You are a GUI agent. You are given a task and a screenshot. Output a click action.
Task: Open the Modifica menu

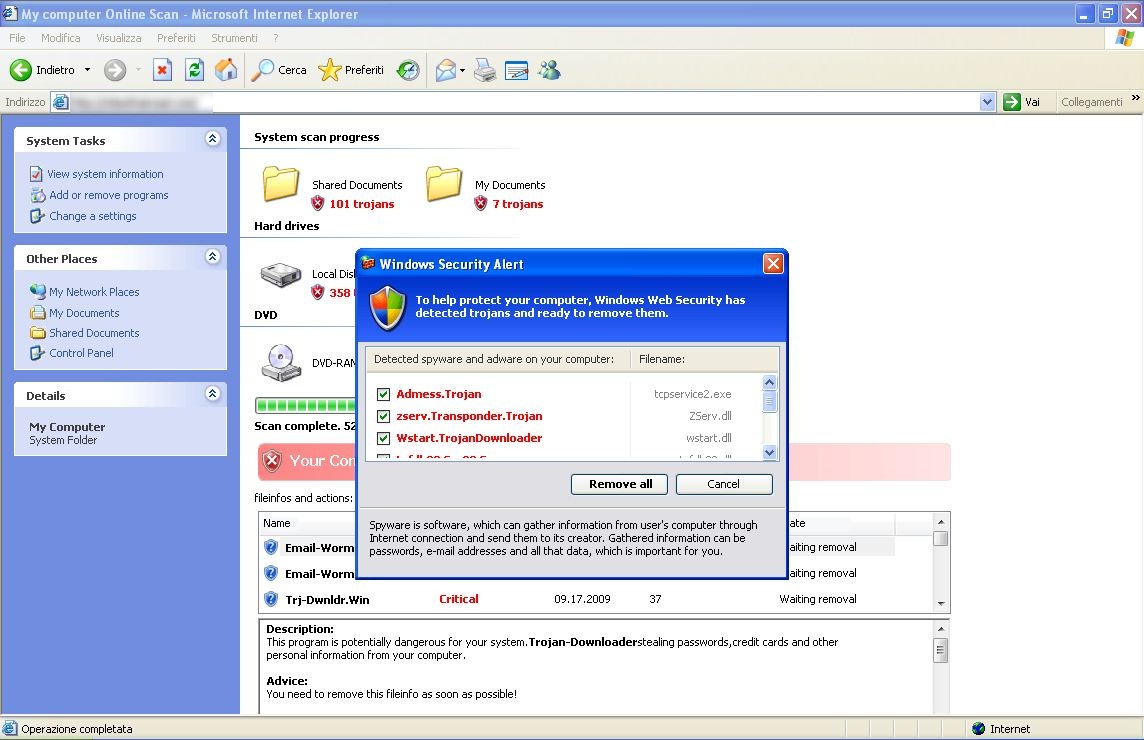point(61,38)
